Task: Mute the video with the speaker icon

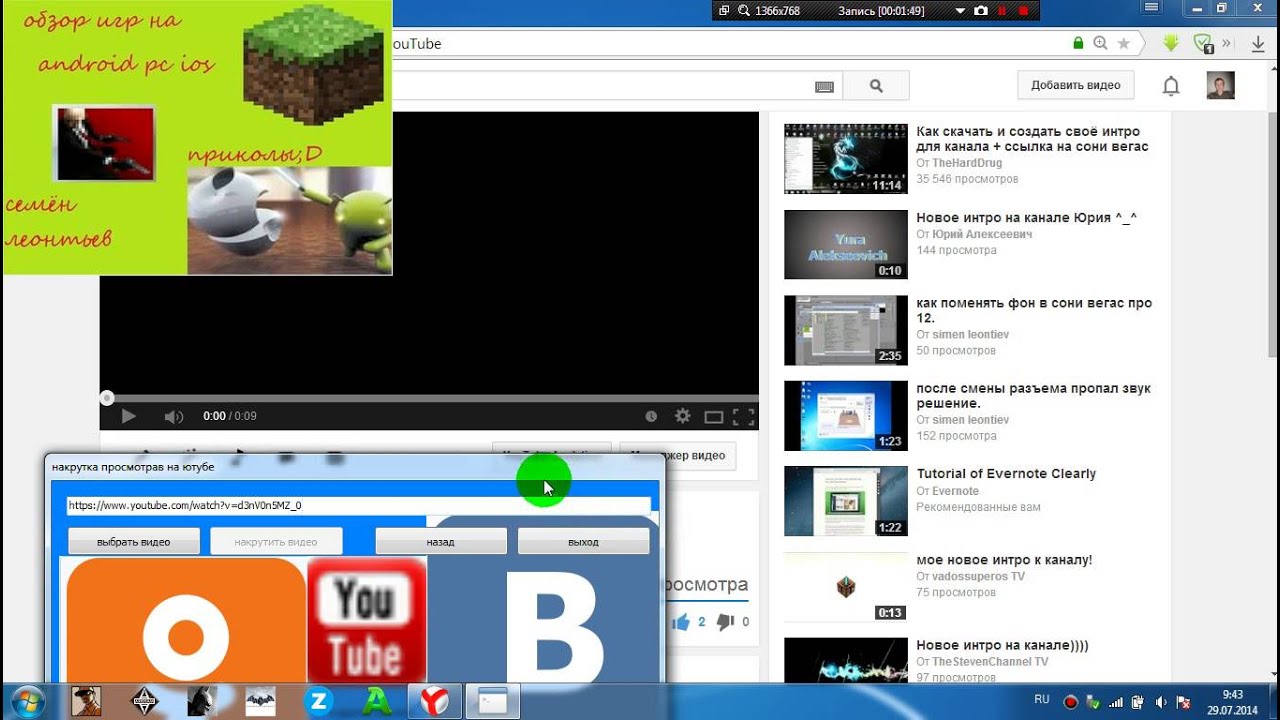Action: click(174, 416)
